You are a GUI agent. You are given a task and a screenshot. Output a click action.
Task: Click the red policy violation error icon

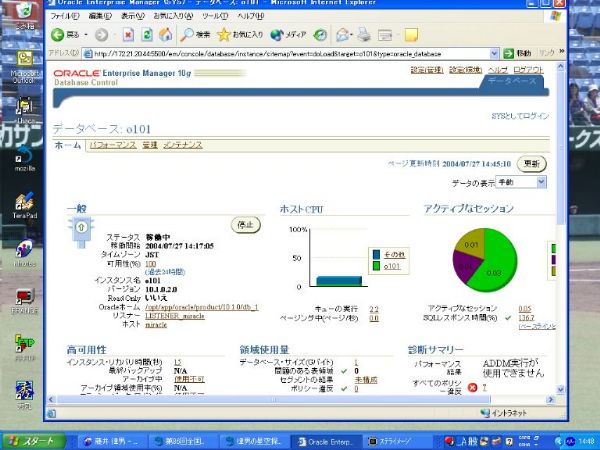(x=473, y=387)
